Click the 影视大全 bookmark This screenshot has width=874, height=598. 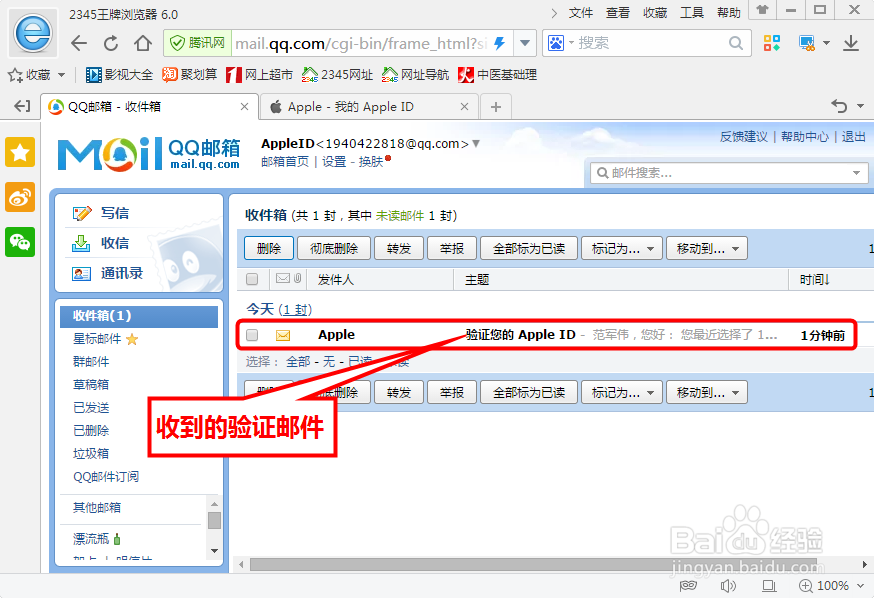(x=119, y=75)
